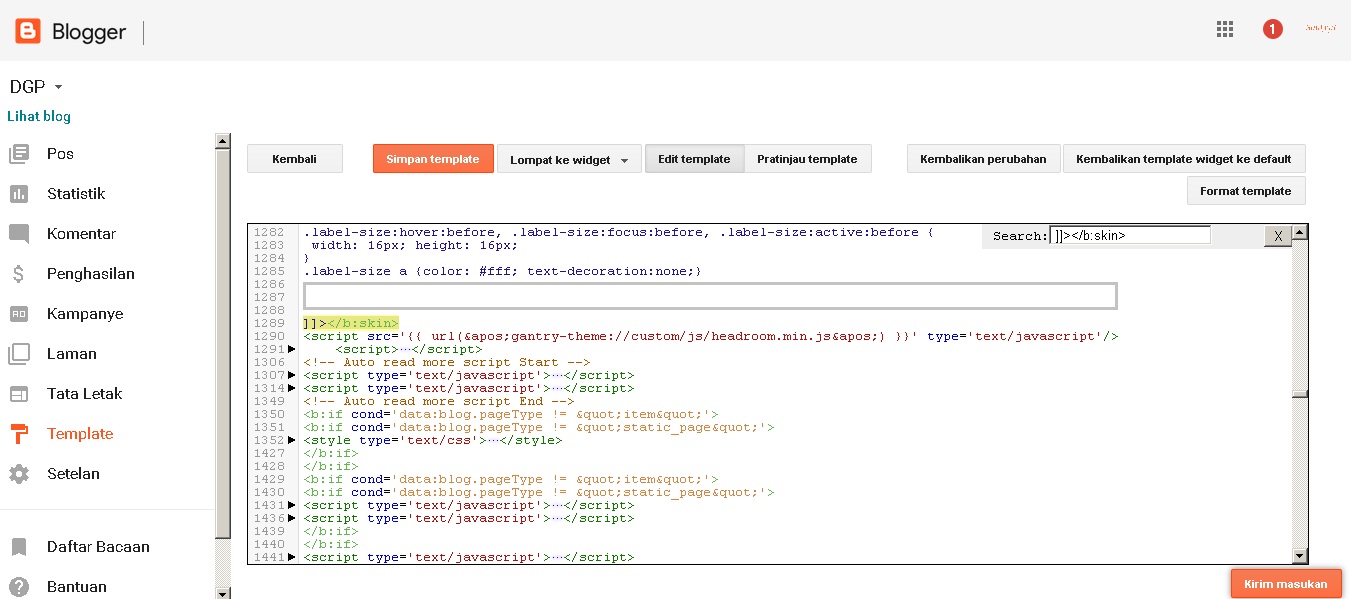
Task: Expand the folded script on line 1314
Action: [292, 389]
